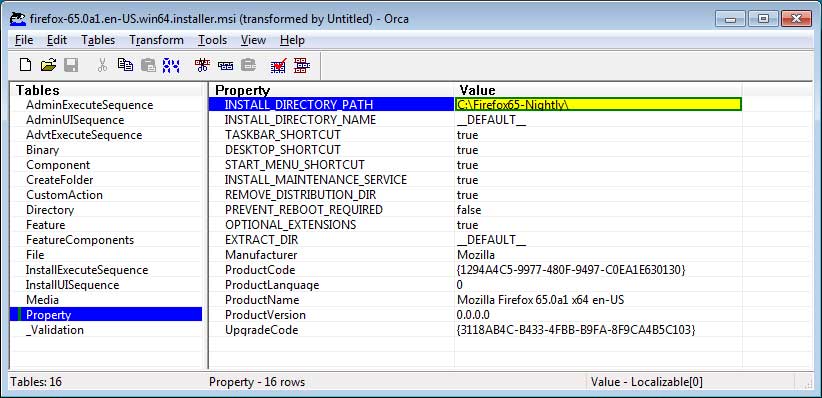822x398 pixels.
Task: Click the Copy Row(s) toolbar icon
Action: pos(225,66)
